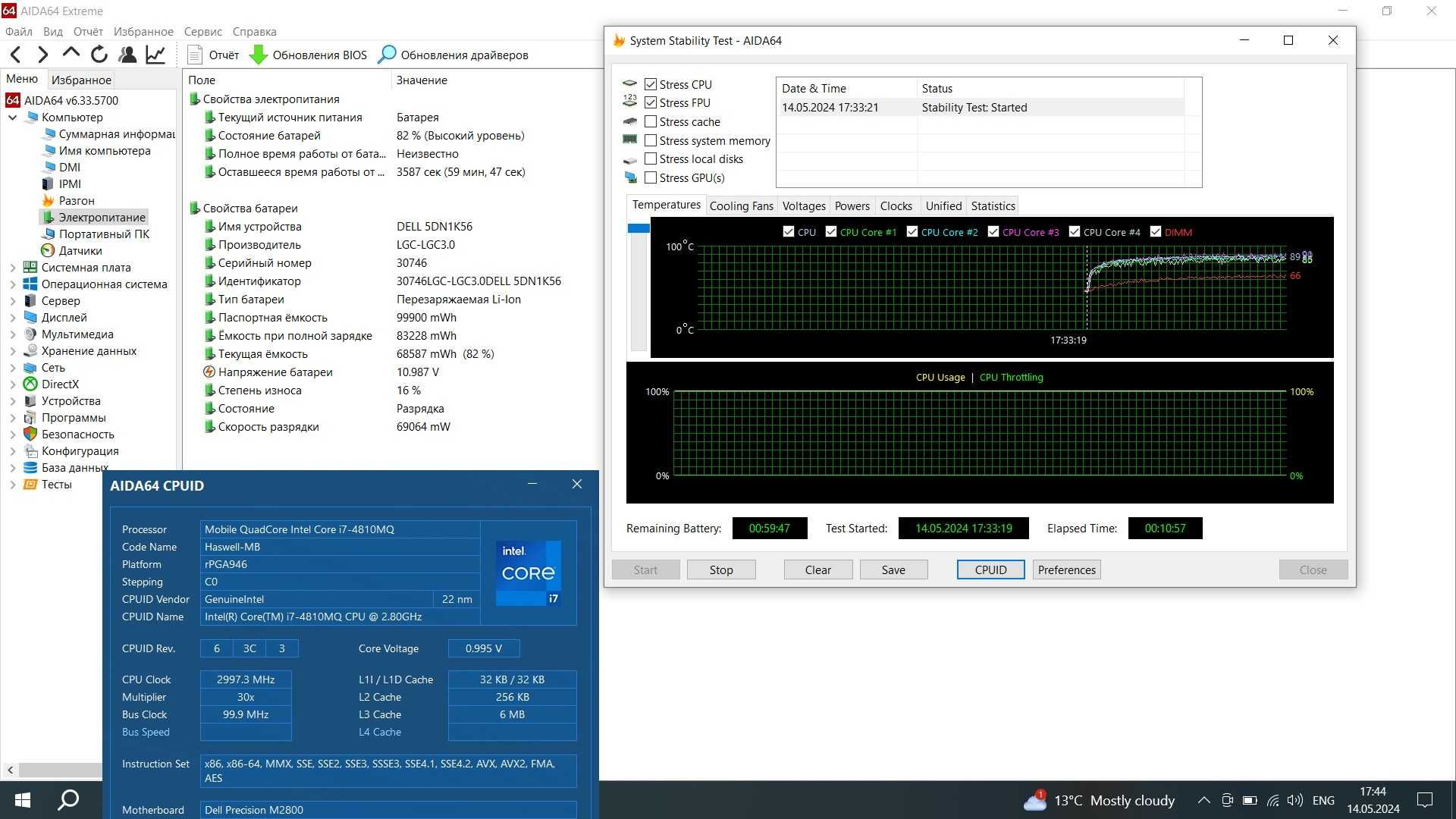Toggle CPU Core #1 graph checkbox
The image size is (1456, 819).
tap(831, 231)
